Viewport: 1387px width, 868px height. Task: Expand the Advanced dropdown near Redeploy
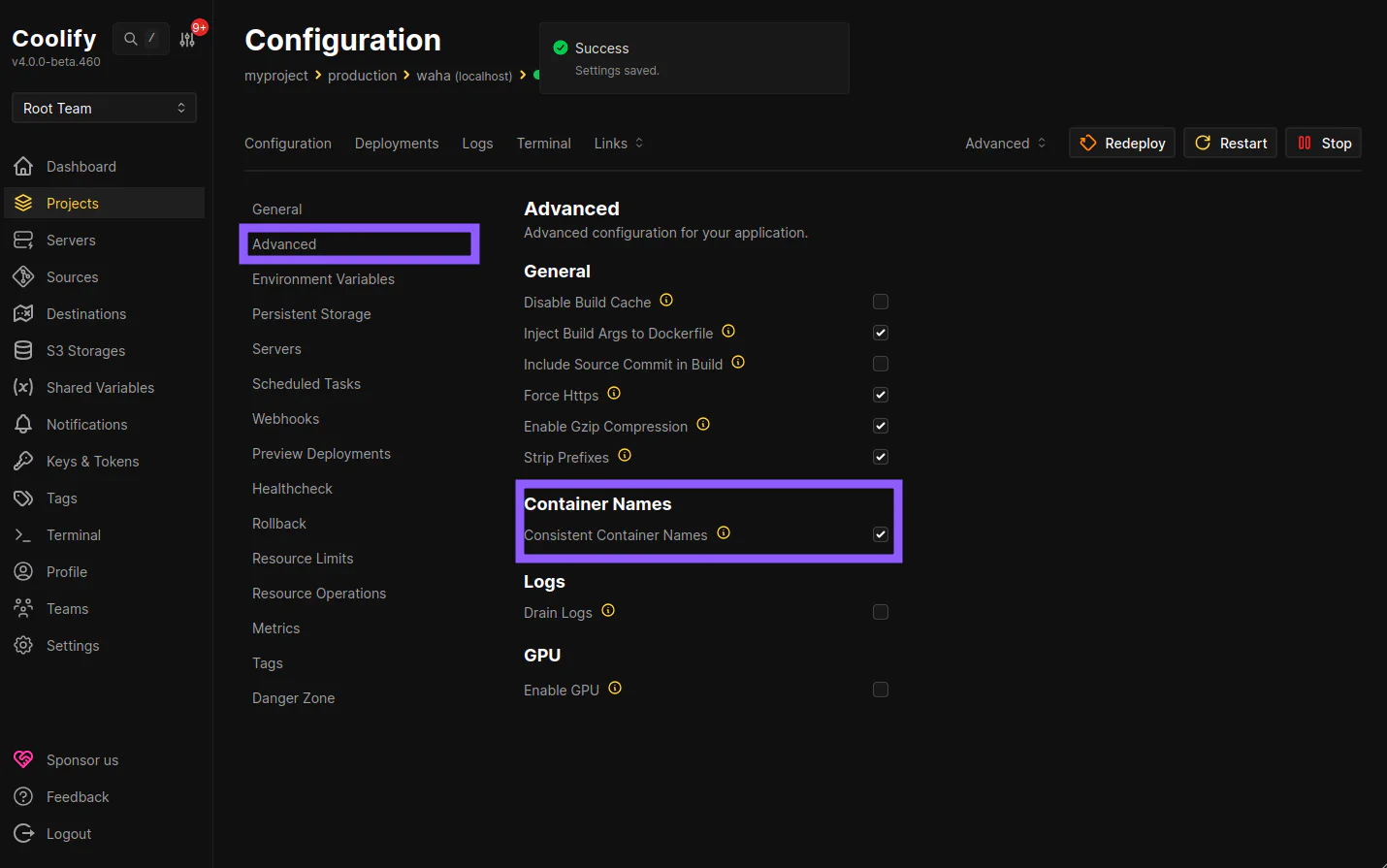click(x=1005, y=144)
